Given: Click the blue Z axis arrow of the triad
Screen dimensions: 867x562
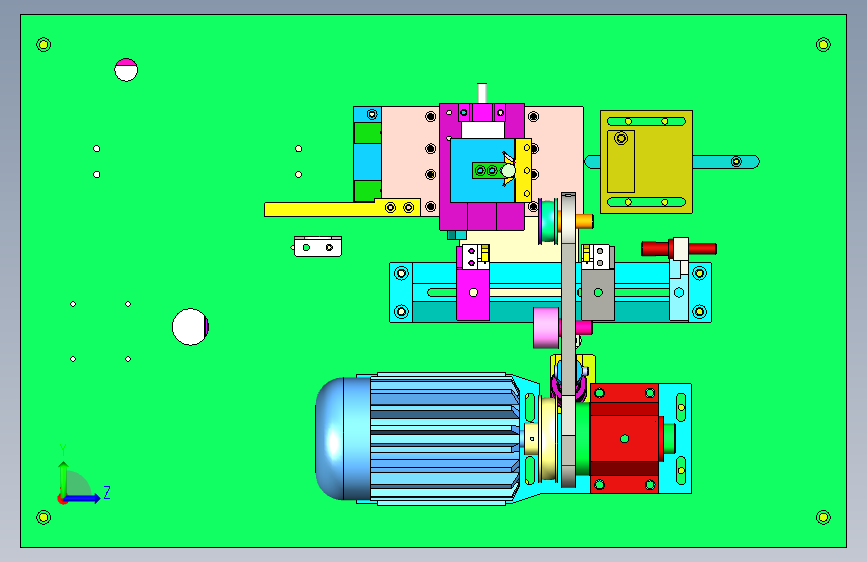Looking at the screenshot, I should point(83,498).
